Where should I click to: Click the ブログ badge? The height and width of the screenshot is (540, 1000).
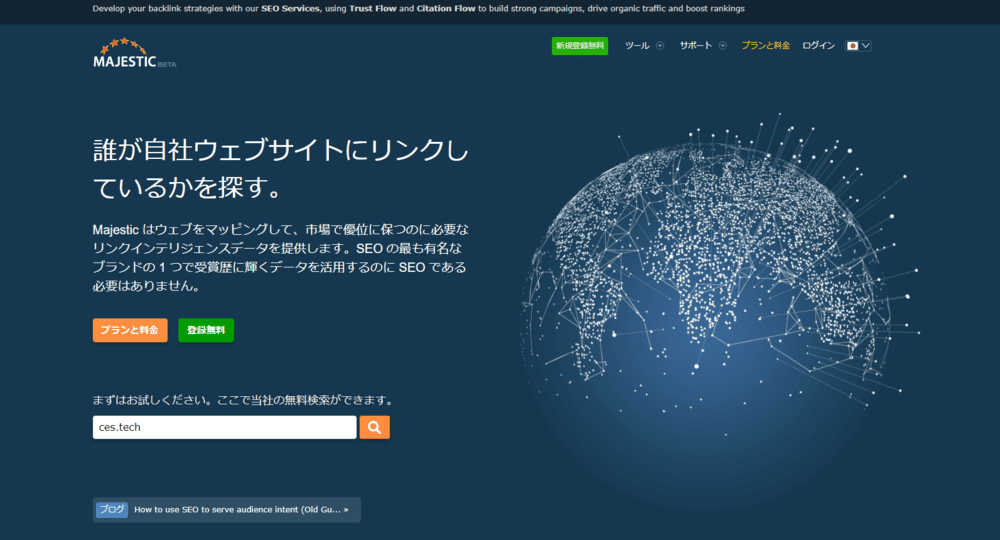(x=112, y=509)
